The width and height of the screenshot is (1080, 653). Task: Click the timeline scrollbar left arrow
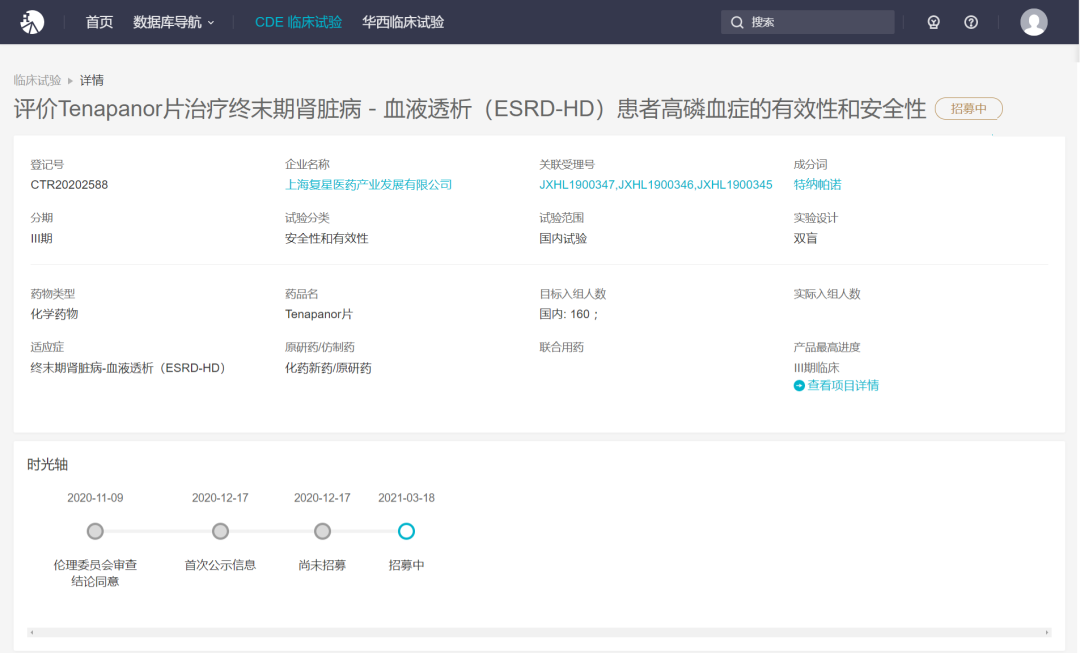pyautogui.click(x=32, y=632)
